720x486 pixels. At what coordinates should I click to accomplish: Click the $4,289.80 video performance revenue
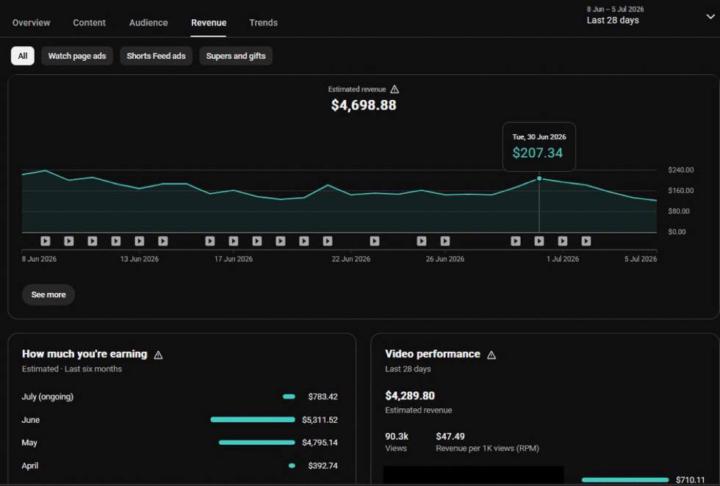point(410,396)
